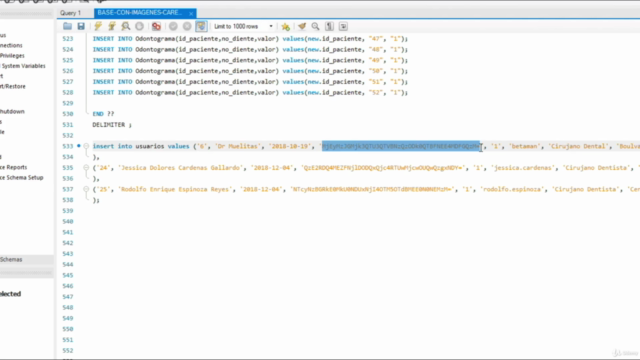Execute the whole script with lightning icon
640x360 pixels.
98,27
